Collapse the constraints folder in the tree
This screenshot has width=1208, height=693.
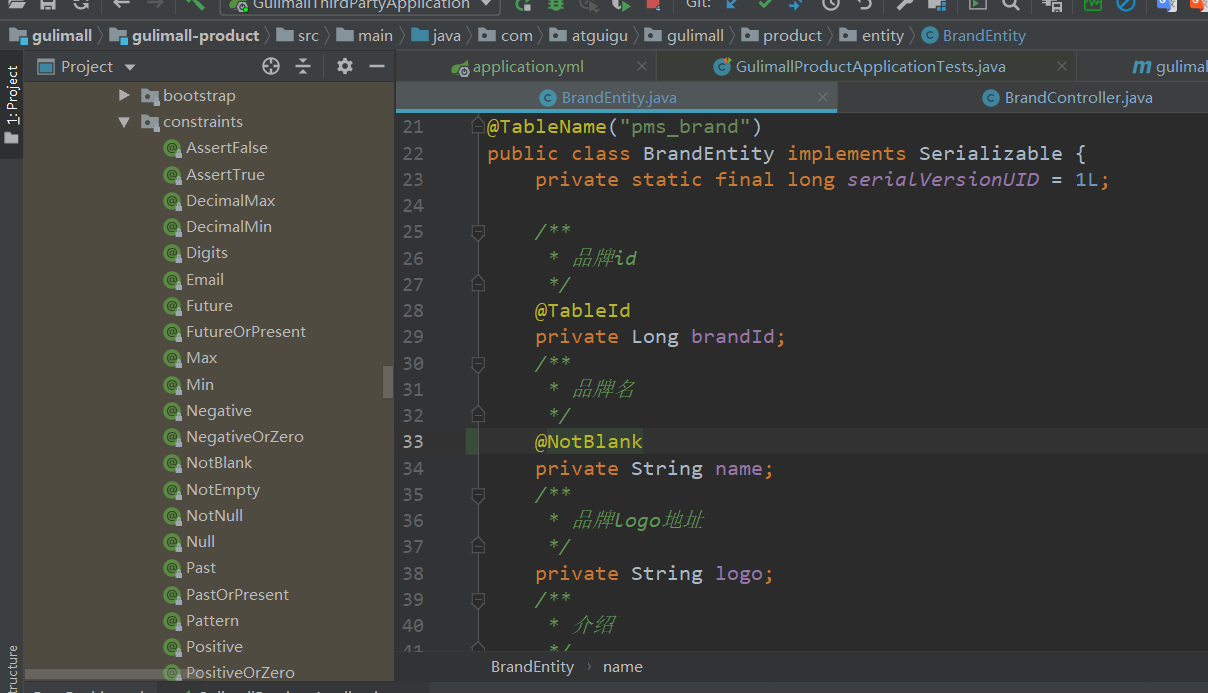(125, 122)
